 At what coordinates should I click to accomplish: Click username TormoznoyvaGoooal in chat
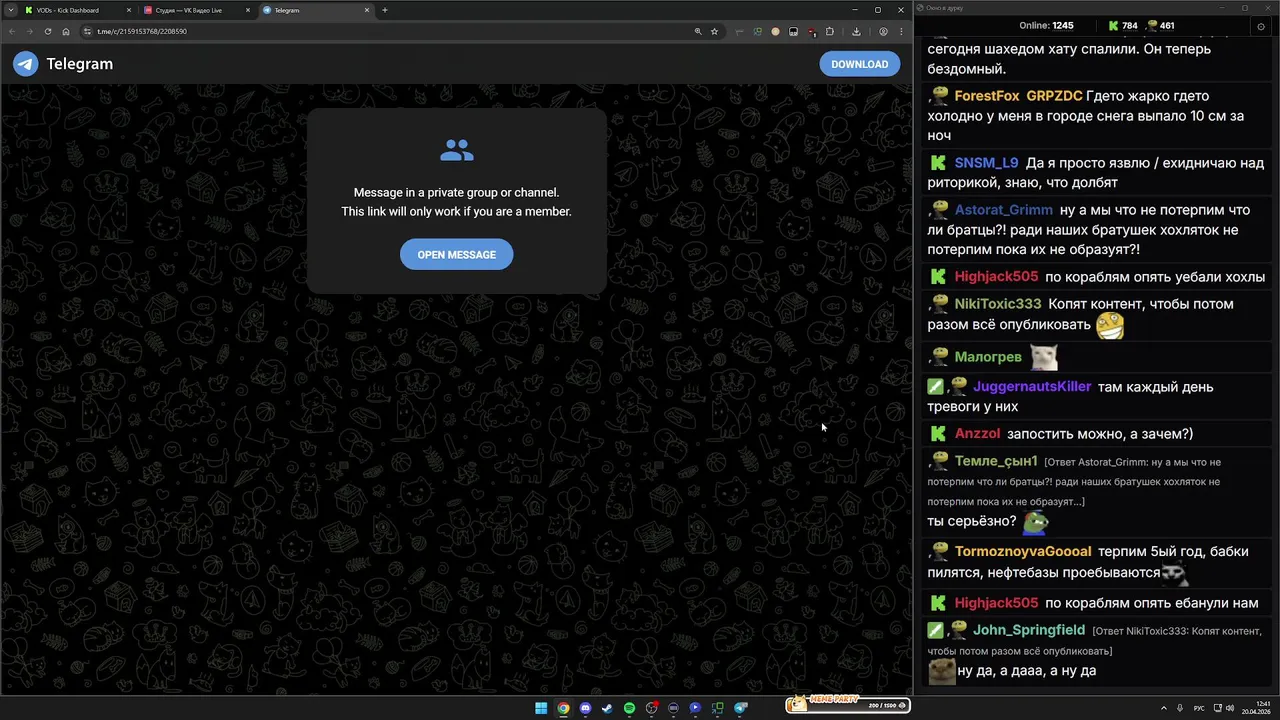pyautogui.click(x=1023, y=552)
